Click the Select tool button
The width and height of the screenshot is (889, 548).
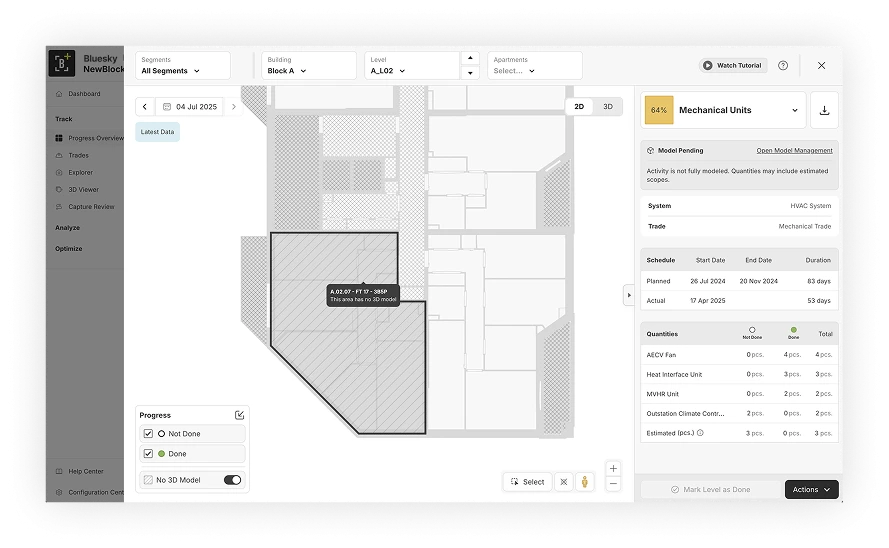(x=527, y=482)
